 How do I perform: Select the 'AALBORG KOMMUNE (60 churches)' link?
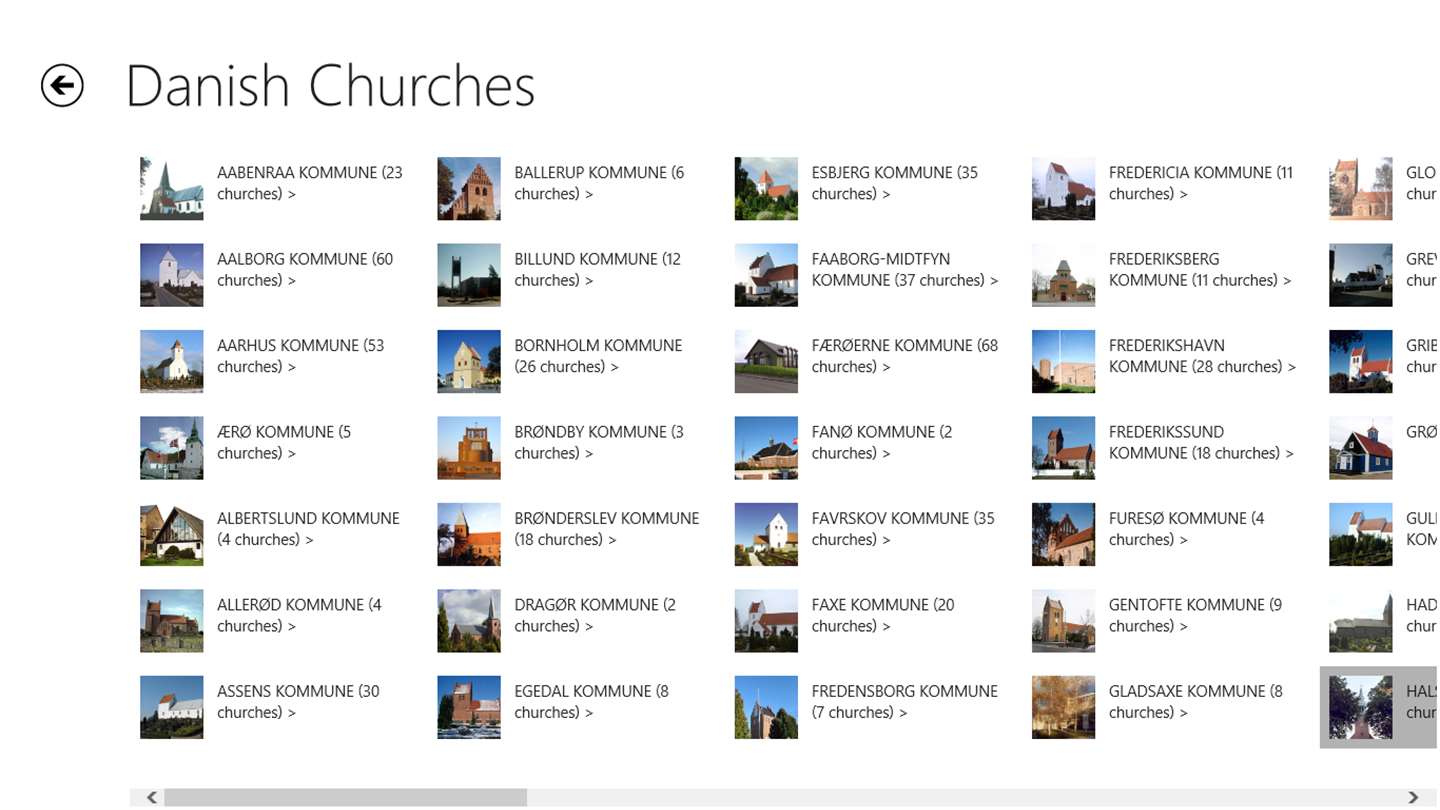point(305,269)
